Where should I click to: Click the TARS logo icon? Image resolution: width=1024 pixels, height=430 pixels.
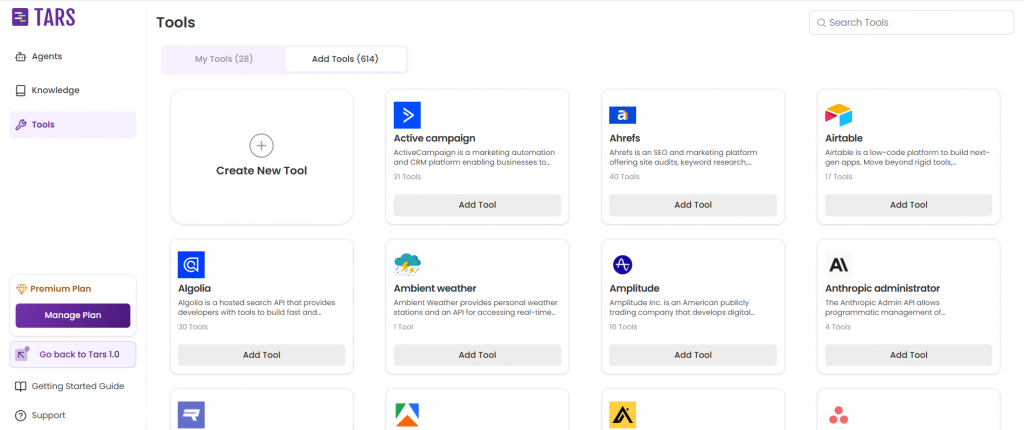tap(21, 17)
